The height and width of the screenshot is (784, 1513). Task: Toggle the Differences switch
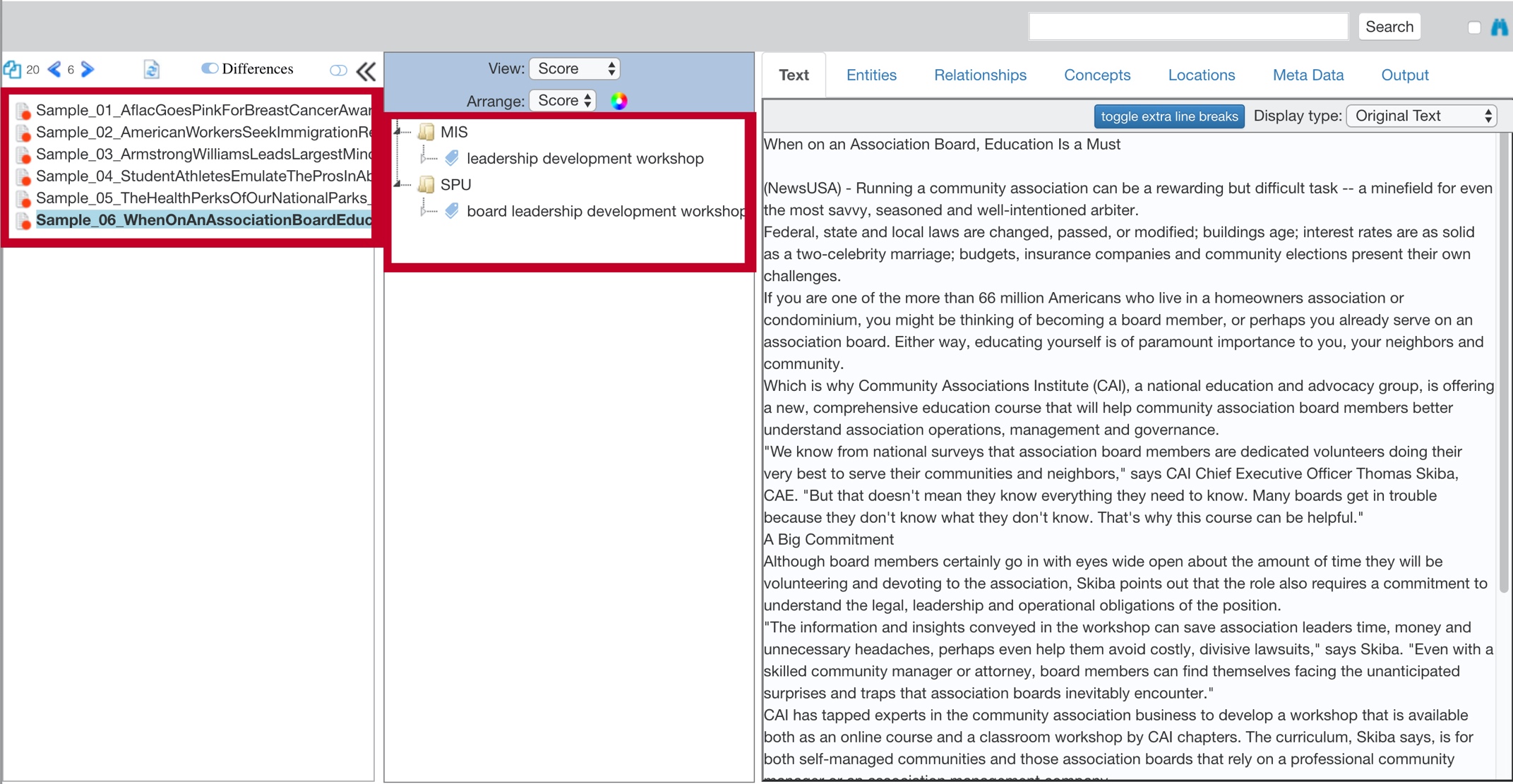tap(209, 68)
